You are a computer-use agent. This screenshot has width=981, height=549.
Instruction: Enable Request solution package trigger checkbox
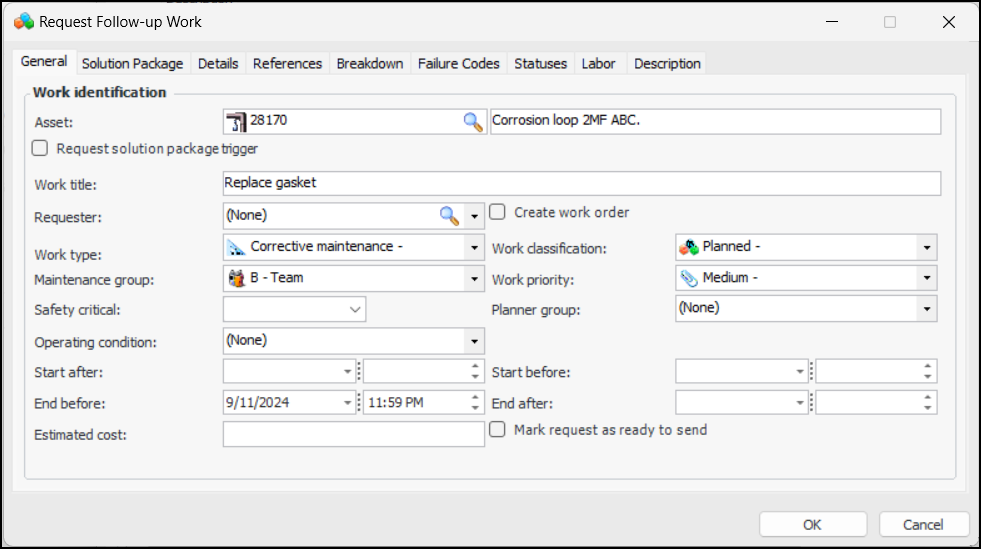point(40,149)
